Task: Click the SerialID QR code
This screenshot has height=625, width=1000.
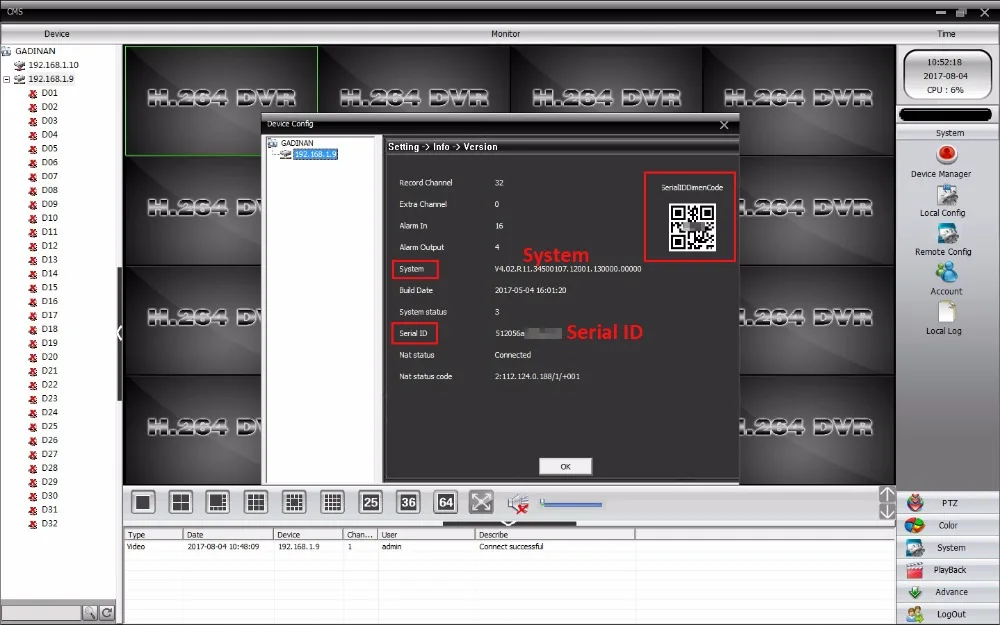Action: pyautogui.click(x=692, y=227)
